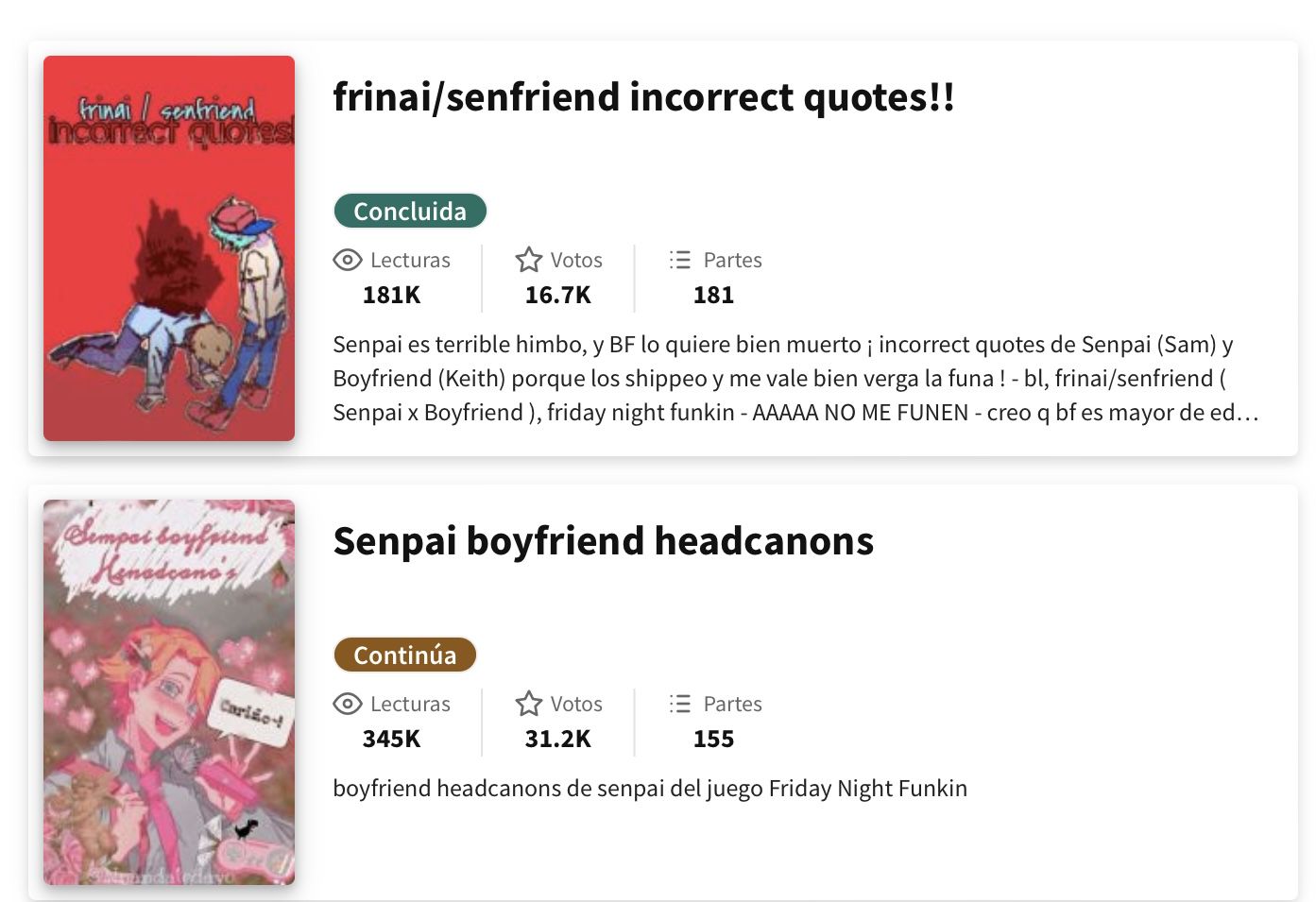Click the Votos star icon in the headcanons story
The image size is (1316, 902).
529,704
